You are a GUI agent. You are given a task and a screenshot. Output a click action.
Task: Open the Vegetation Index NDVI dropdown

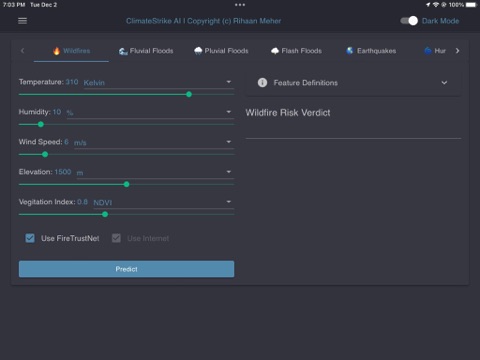(164, 202)
